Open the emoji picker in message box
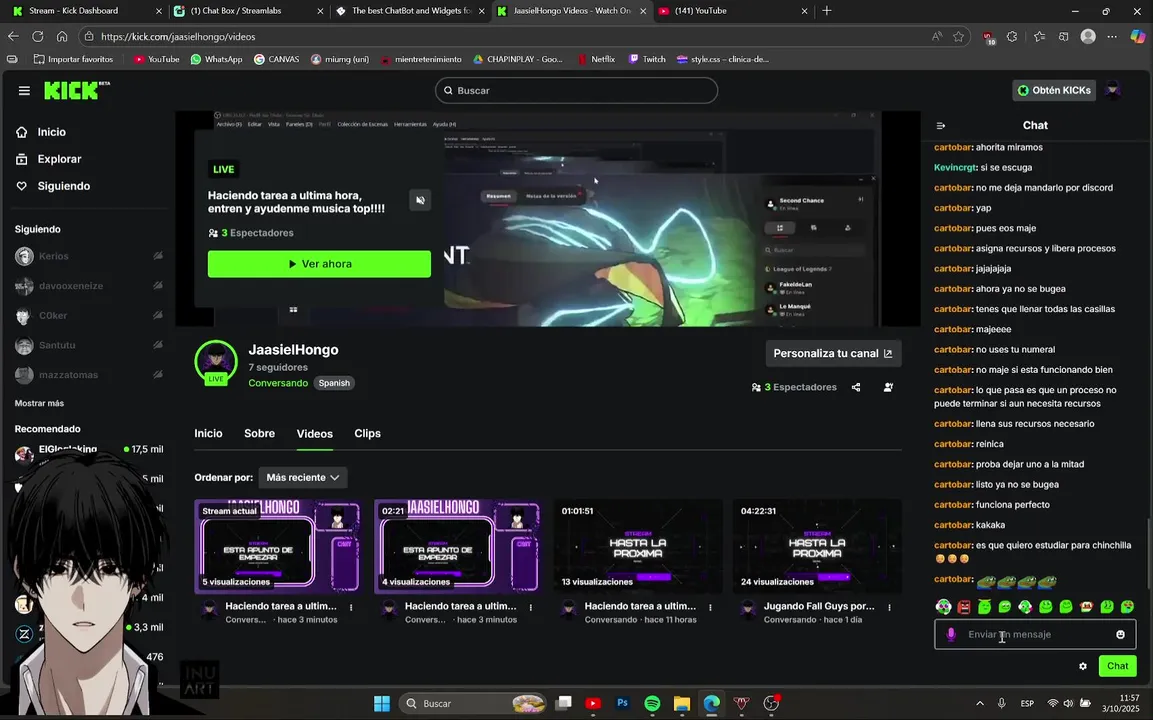Screen dimensions: 1153x720 [x=1120, y=635]
